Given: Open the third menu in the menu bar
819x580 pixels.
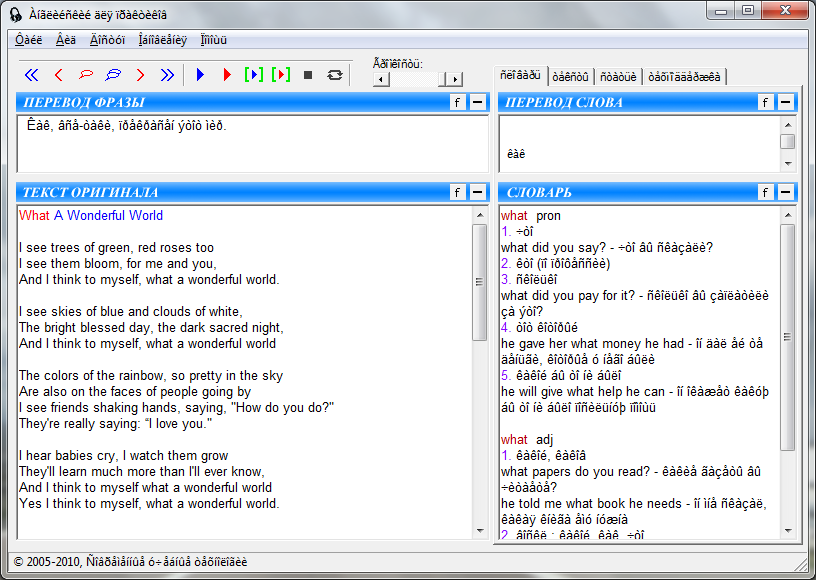Looking at the screenshot, I should (x=107, y=40).
